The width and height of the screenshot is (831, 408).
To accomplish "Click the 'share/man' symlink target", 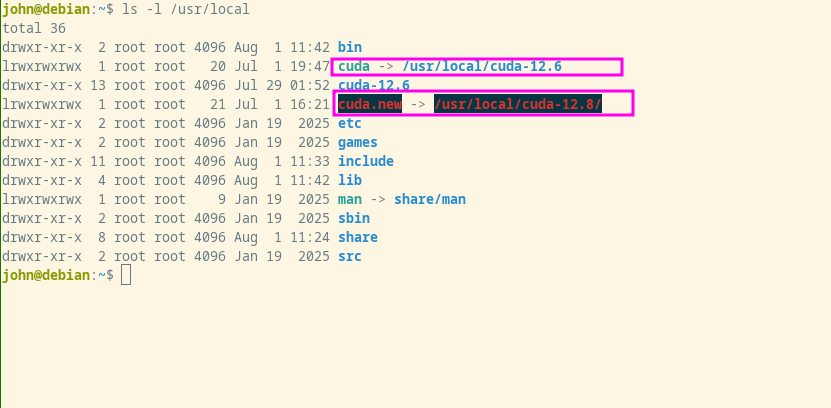I will coord(430,199).
